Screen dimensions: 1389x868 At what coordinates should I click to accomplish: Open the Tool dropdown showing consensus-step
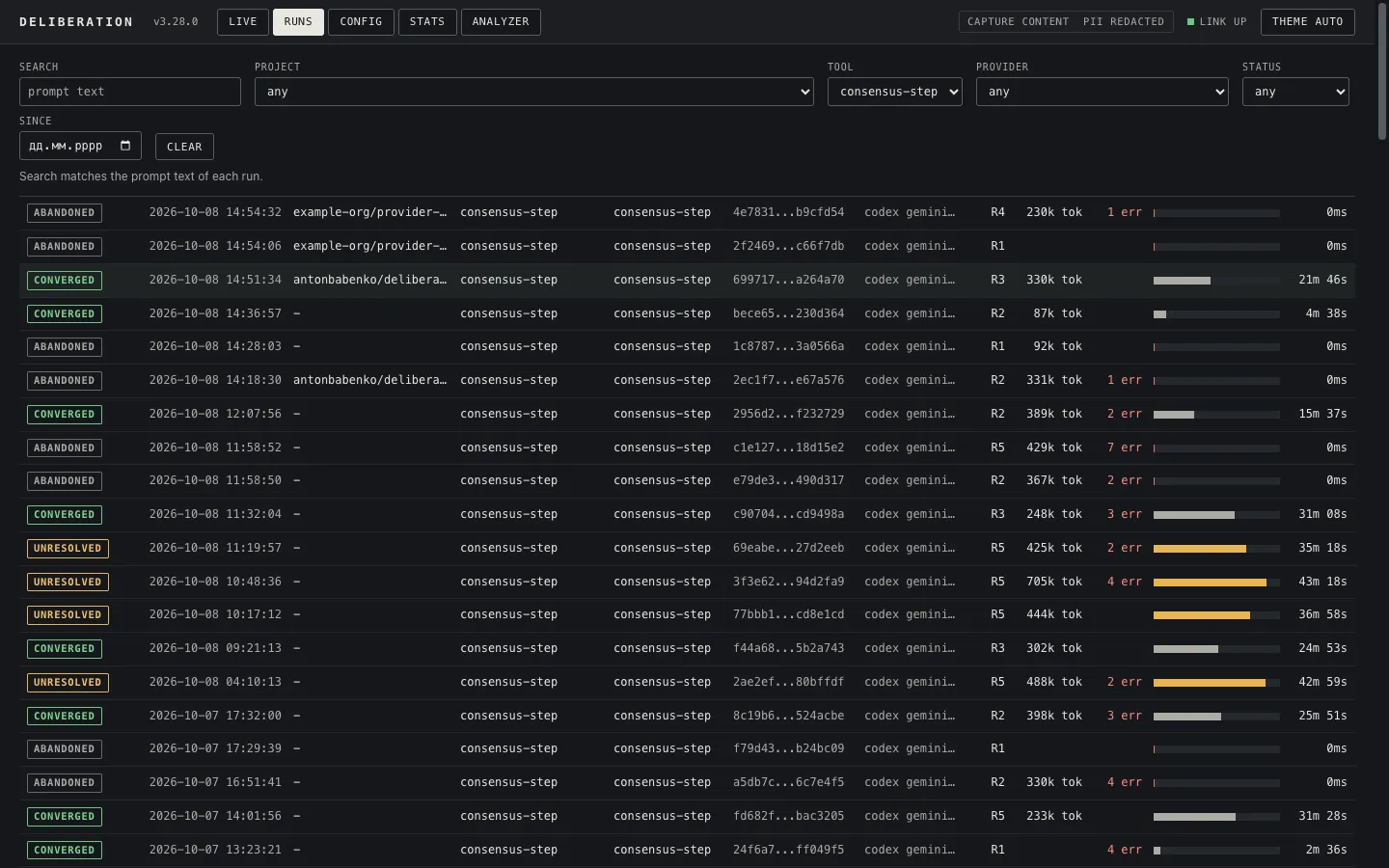click(x=895, y=92)
